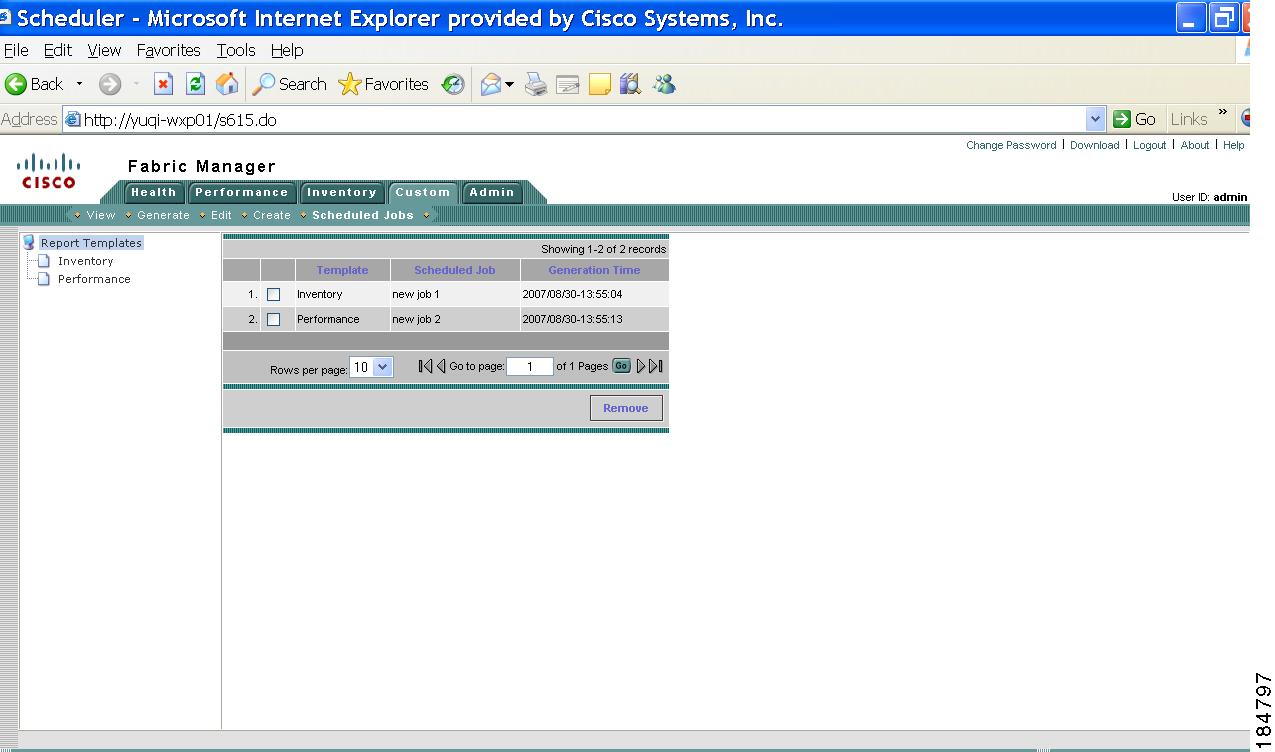Click the Research book icon

click(x=630, y=85)
